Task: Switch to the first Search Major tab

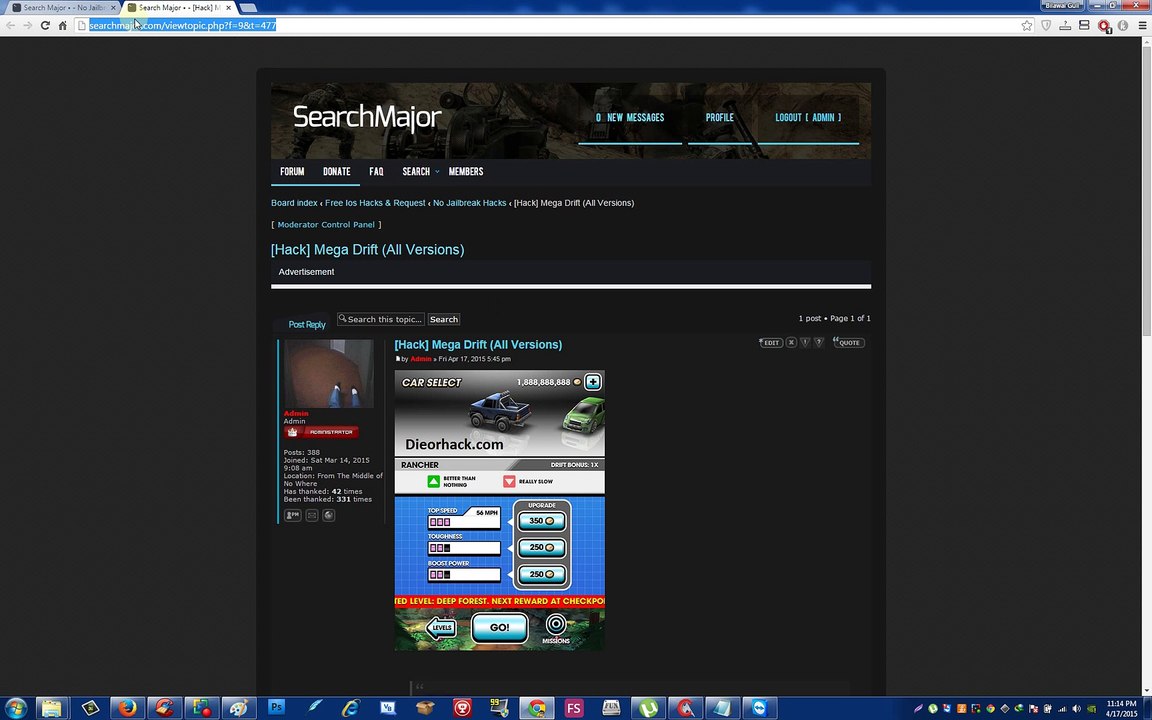Action: 62,7
